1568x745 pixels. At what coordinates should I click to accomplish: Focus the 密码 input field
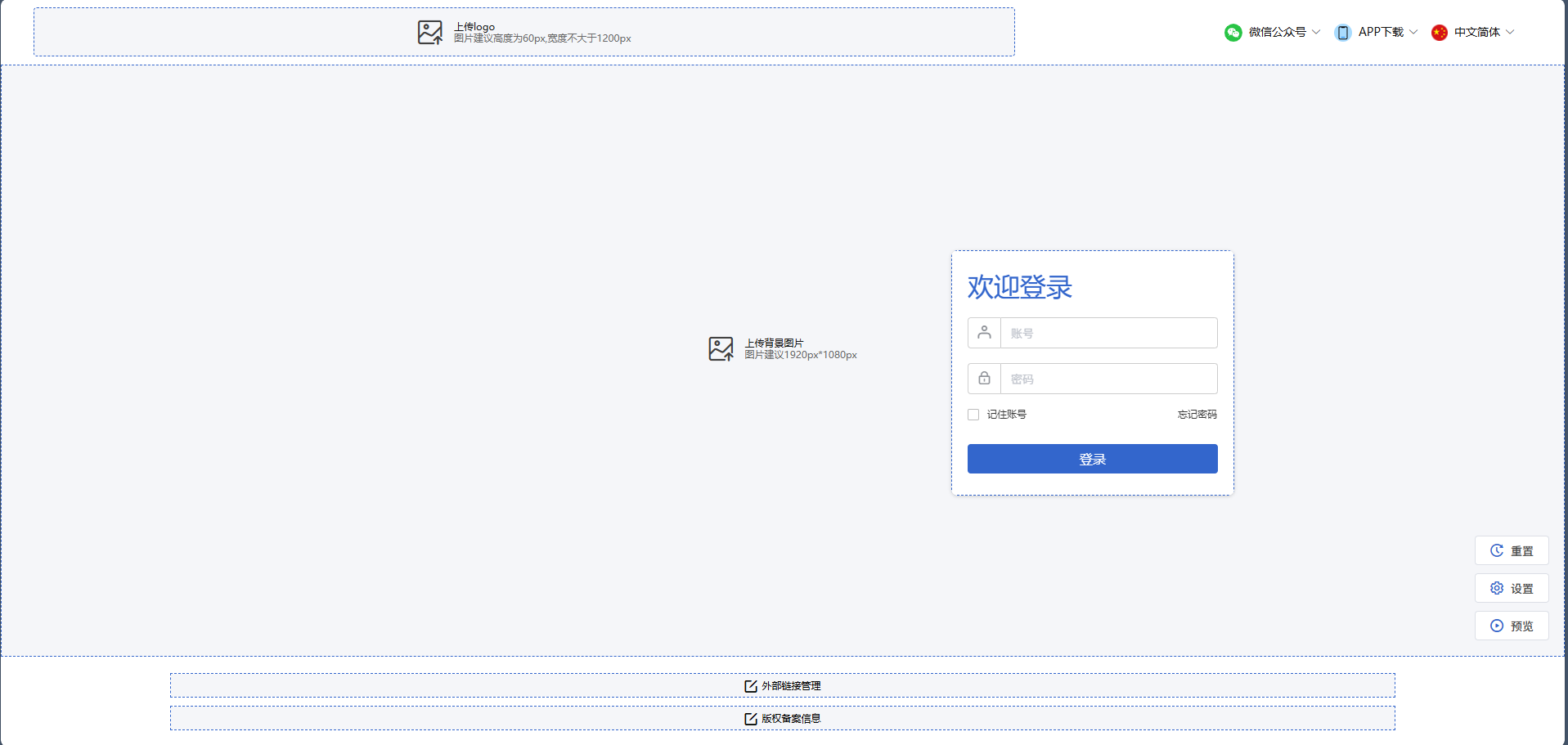click(1109, 379)
